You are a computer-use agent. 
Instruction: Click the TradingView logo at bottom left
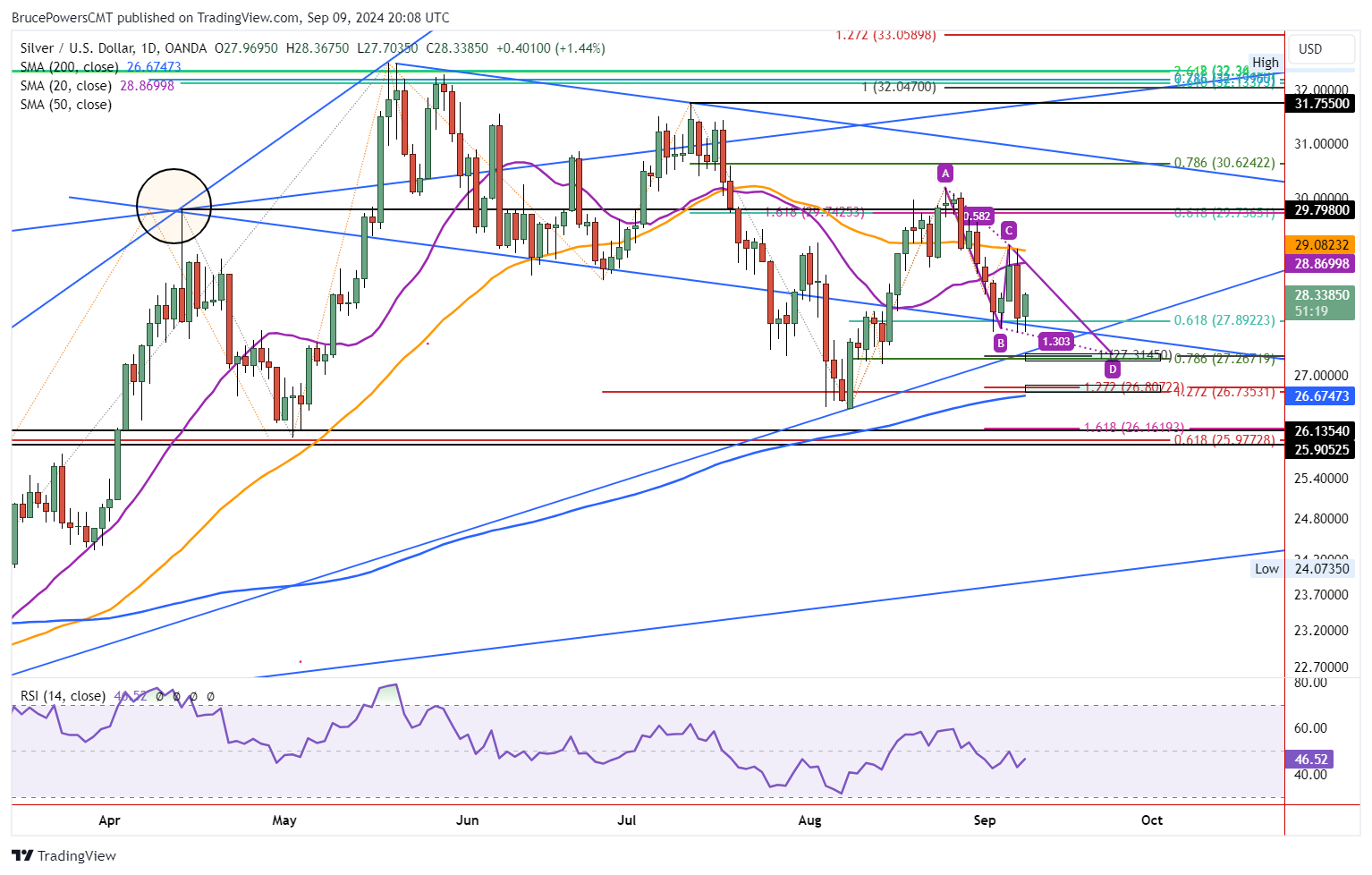coord(64,855)
